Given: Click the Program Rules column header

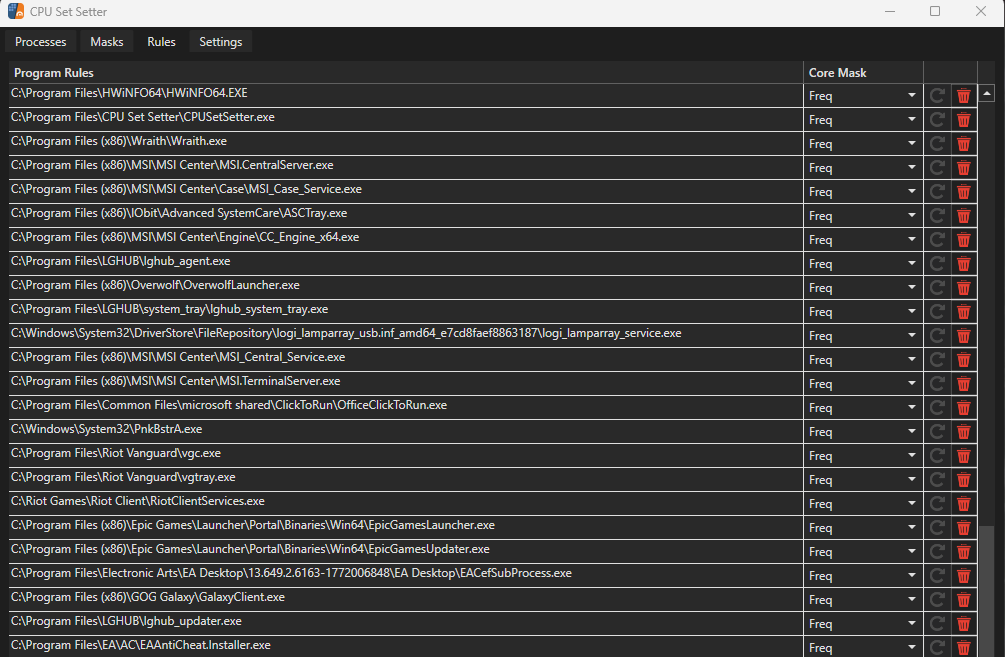Looking at the screenshot, I should pos(406,72).
